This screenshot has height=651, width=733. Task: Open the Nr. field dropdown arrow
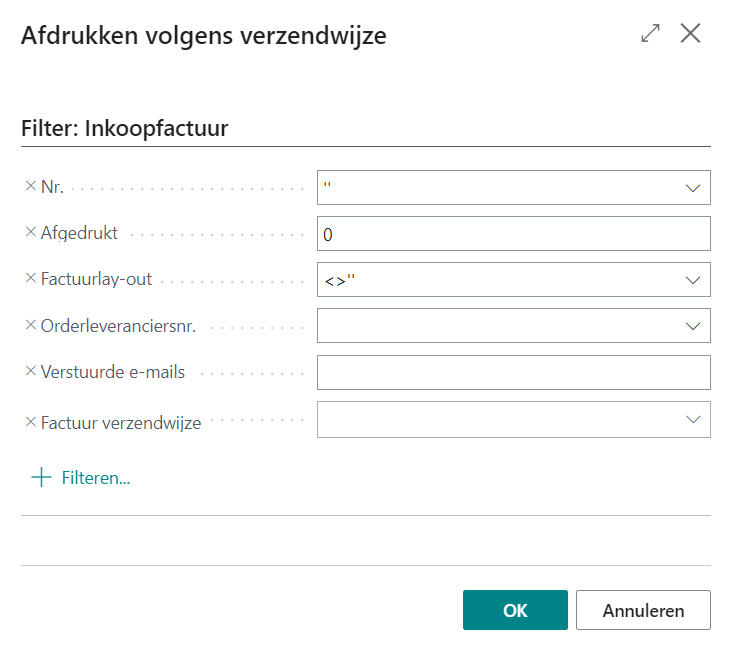693,187
